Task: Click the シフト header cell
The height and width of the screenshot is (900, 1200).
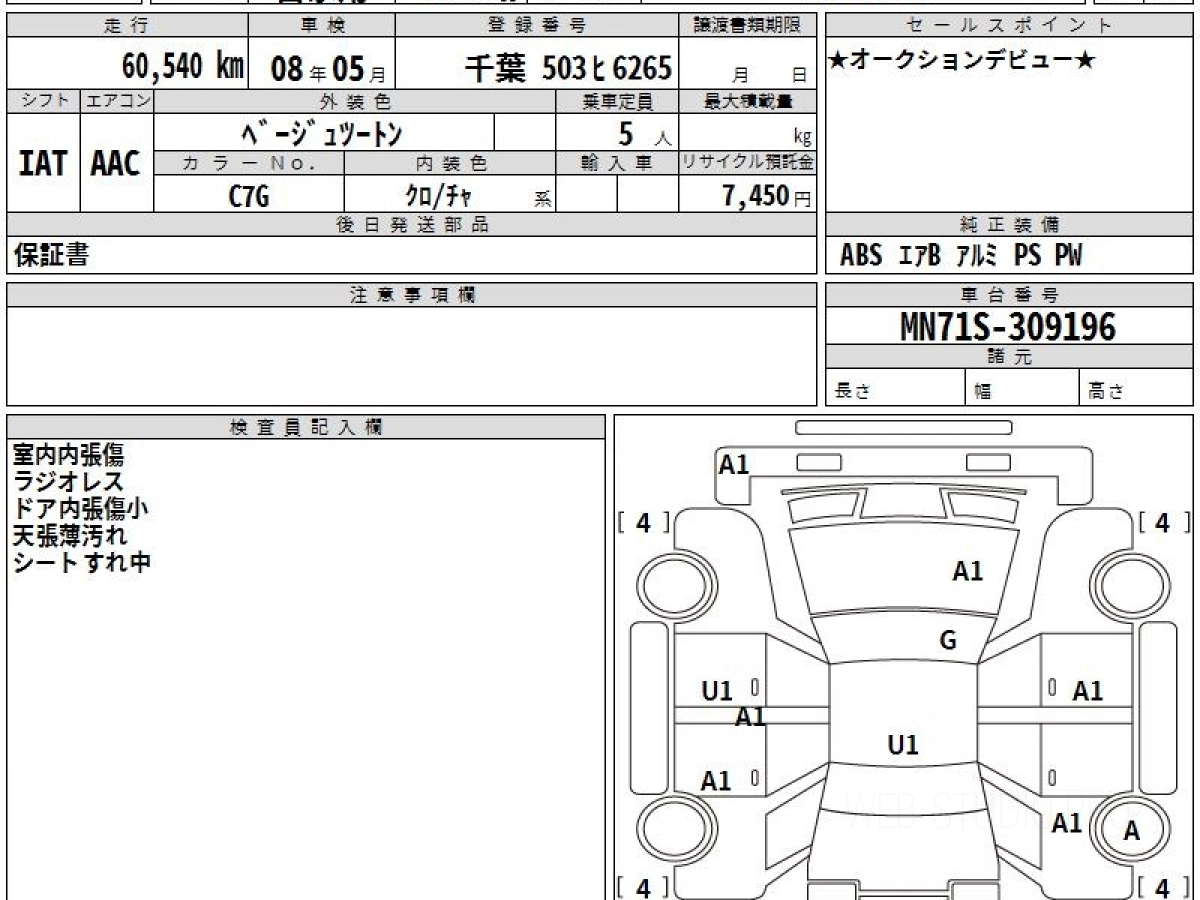Action: click(44, 101)
